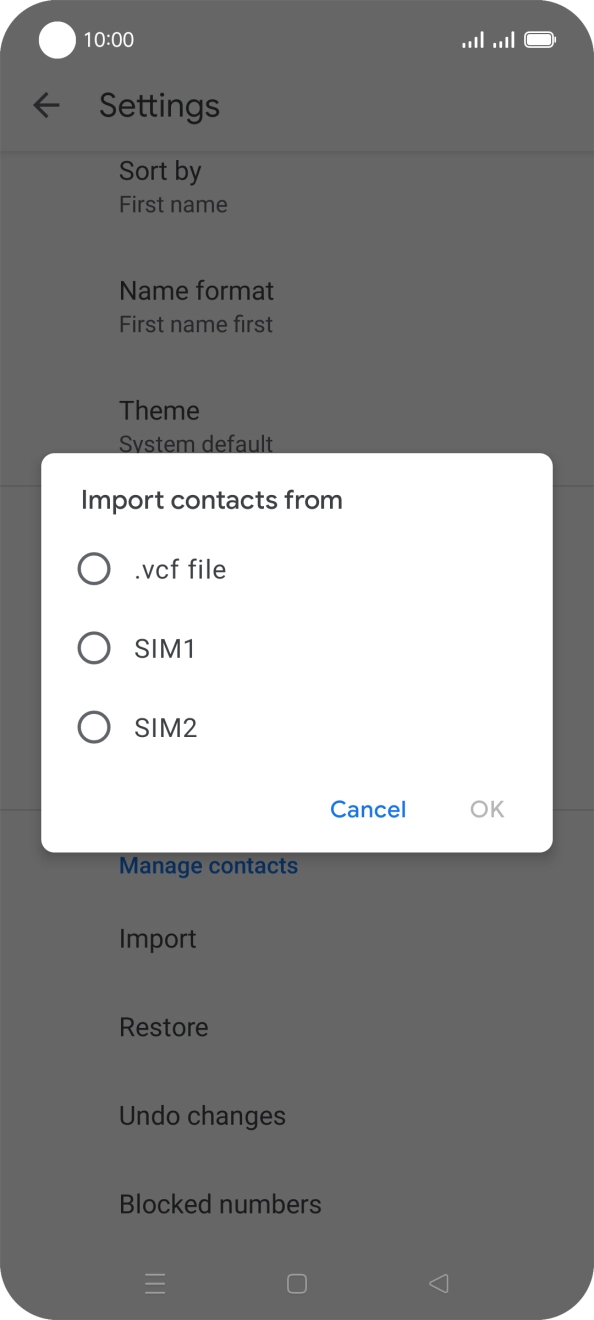Open the Manage contacts link

coord(208,865)
